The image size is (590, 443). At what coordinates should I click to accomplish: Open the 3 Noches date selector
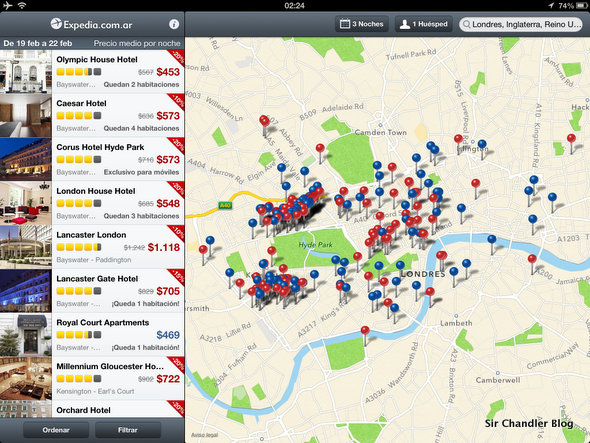362,24
